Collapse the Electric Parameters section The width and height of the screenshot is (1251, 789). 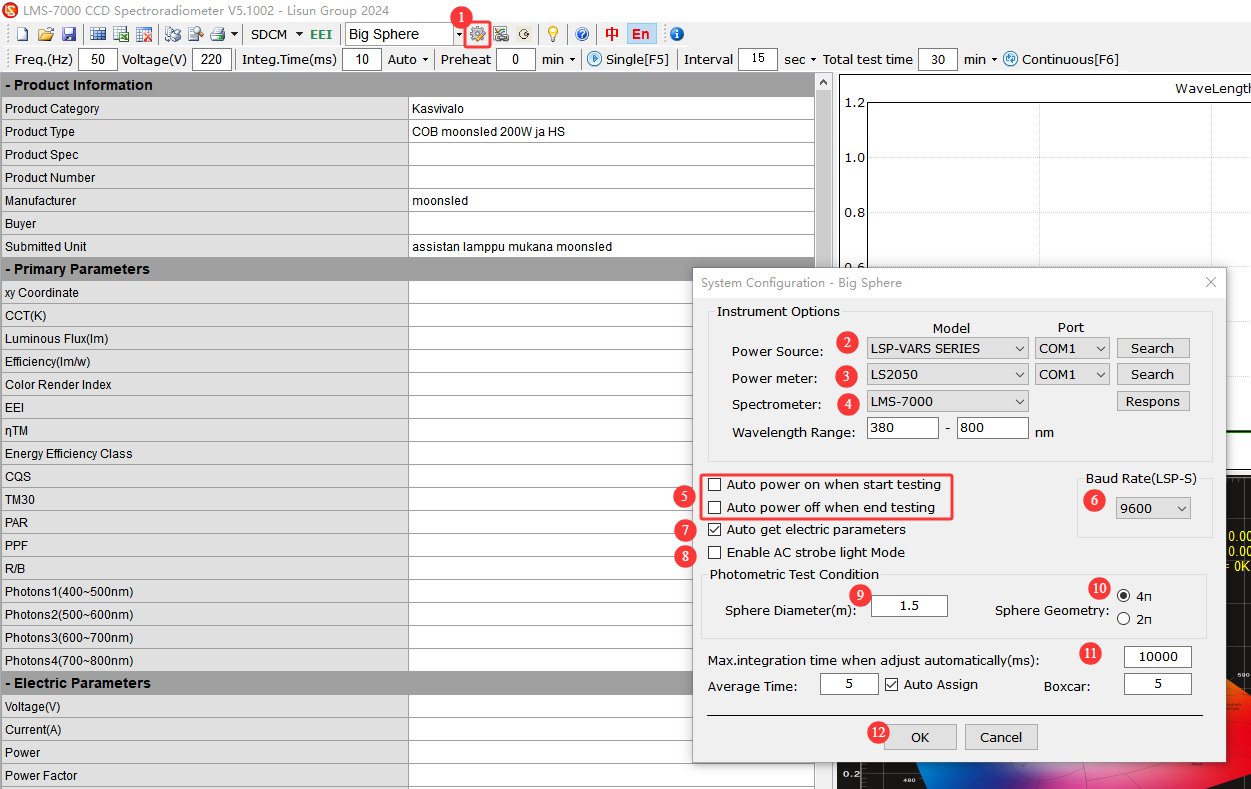point(8,683)
